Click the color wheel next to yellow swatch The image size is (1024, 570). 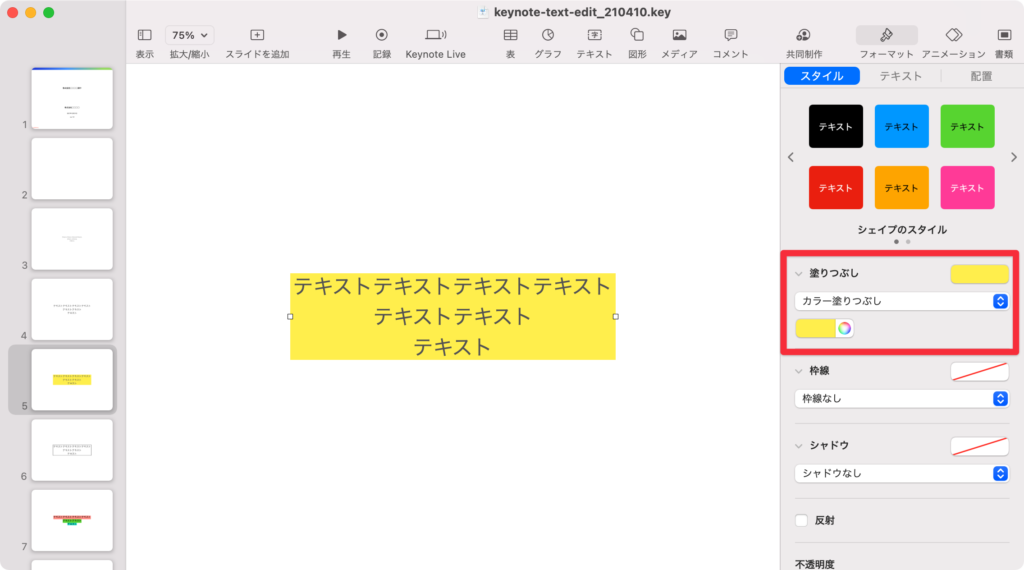coord(844,328)
